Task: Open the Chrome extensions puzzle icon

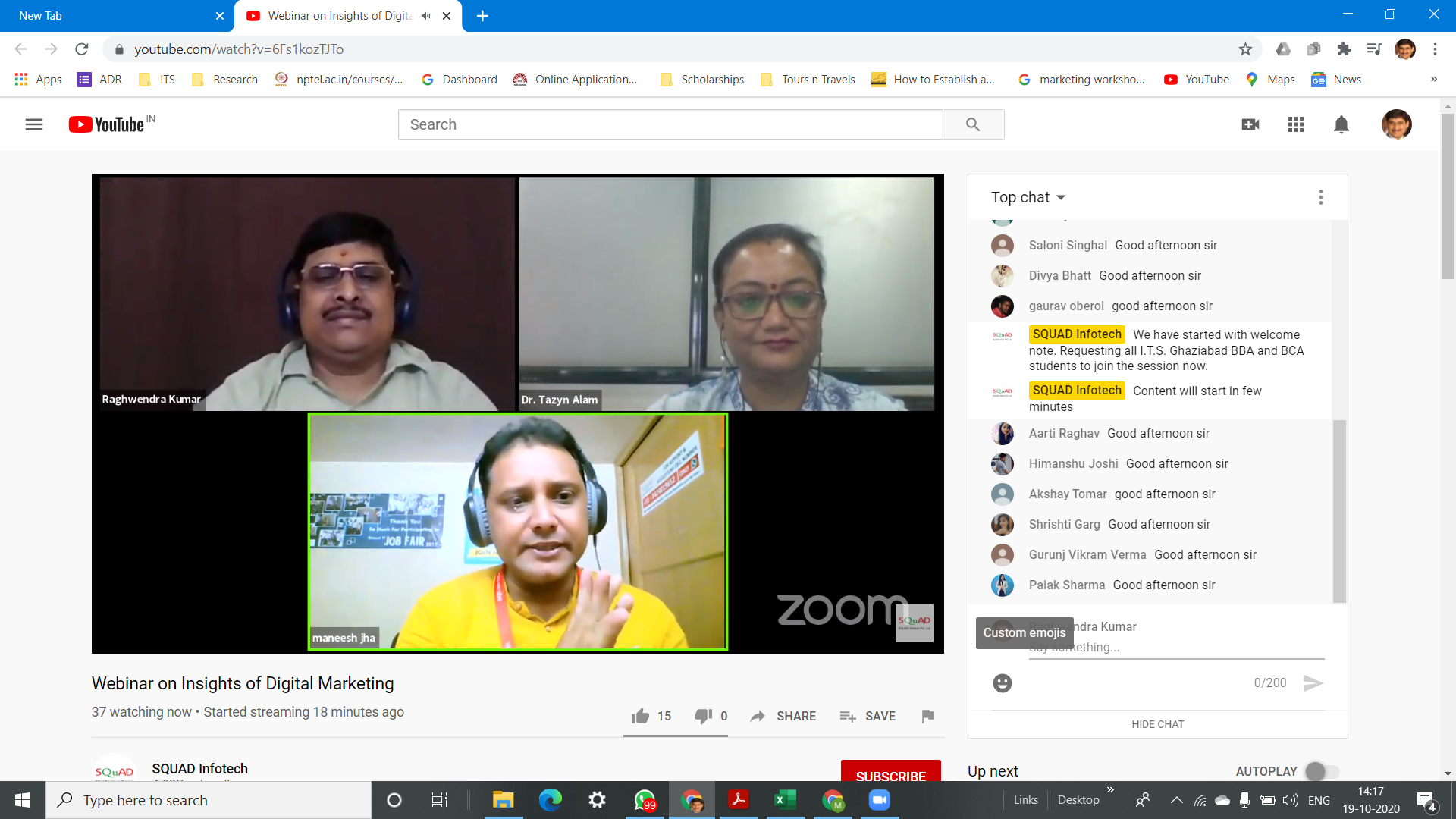Action: pos(1344,49)
